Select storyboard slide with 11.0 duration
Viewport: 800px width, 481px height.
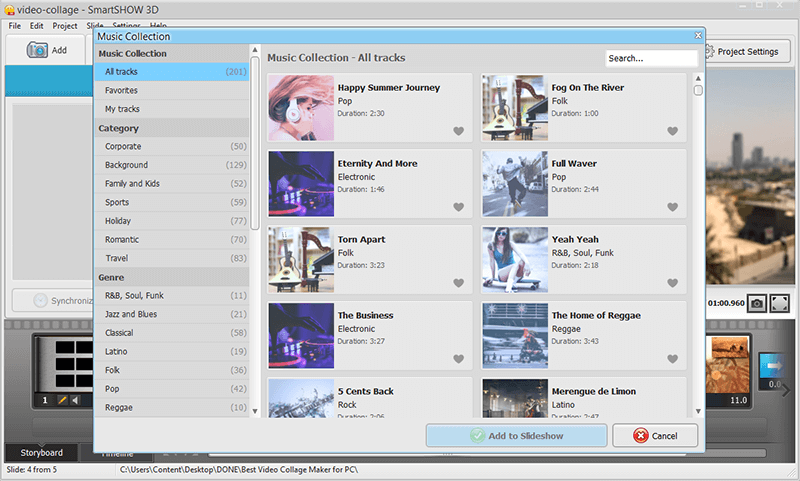pos(728,371)
